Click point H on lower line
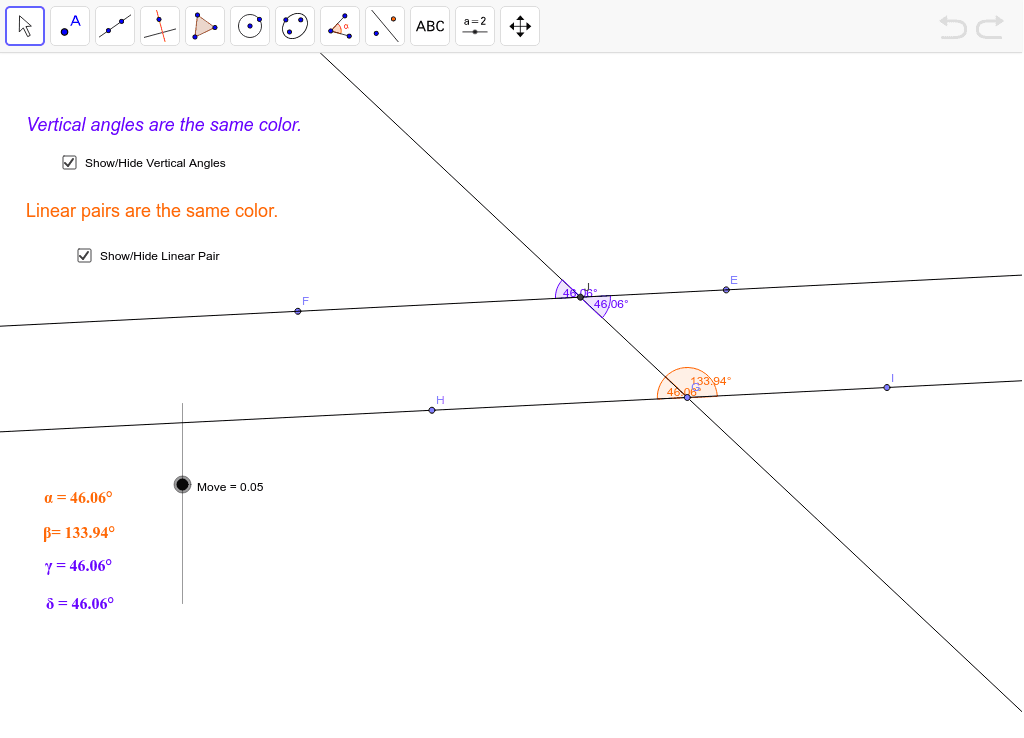The width and height of the screenshot is (1024, 738). click(432, 410)
